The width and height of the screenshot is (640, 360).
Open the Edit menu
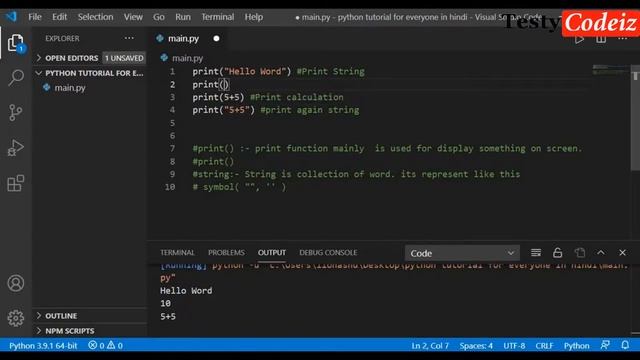tap(59, 17)
